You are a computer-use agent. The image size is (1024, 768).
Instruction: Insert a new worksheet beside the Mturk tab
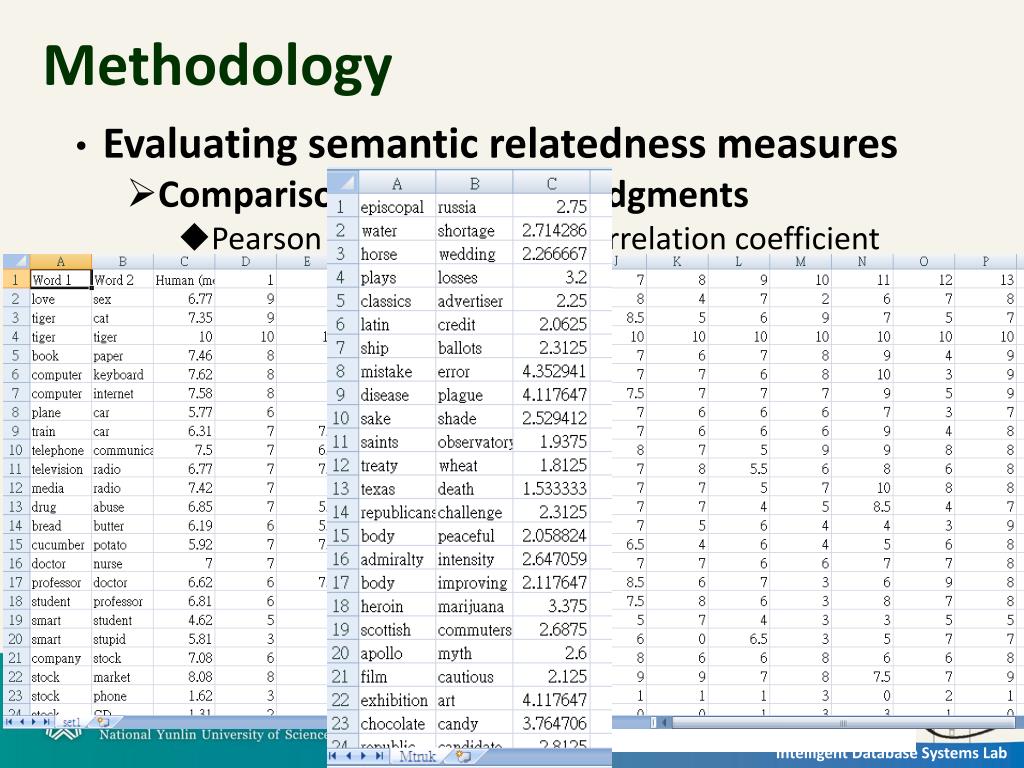463,756
